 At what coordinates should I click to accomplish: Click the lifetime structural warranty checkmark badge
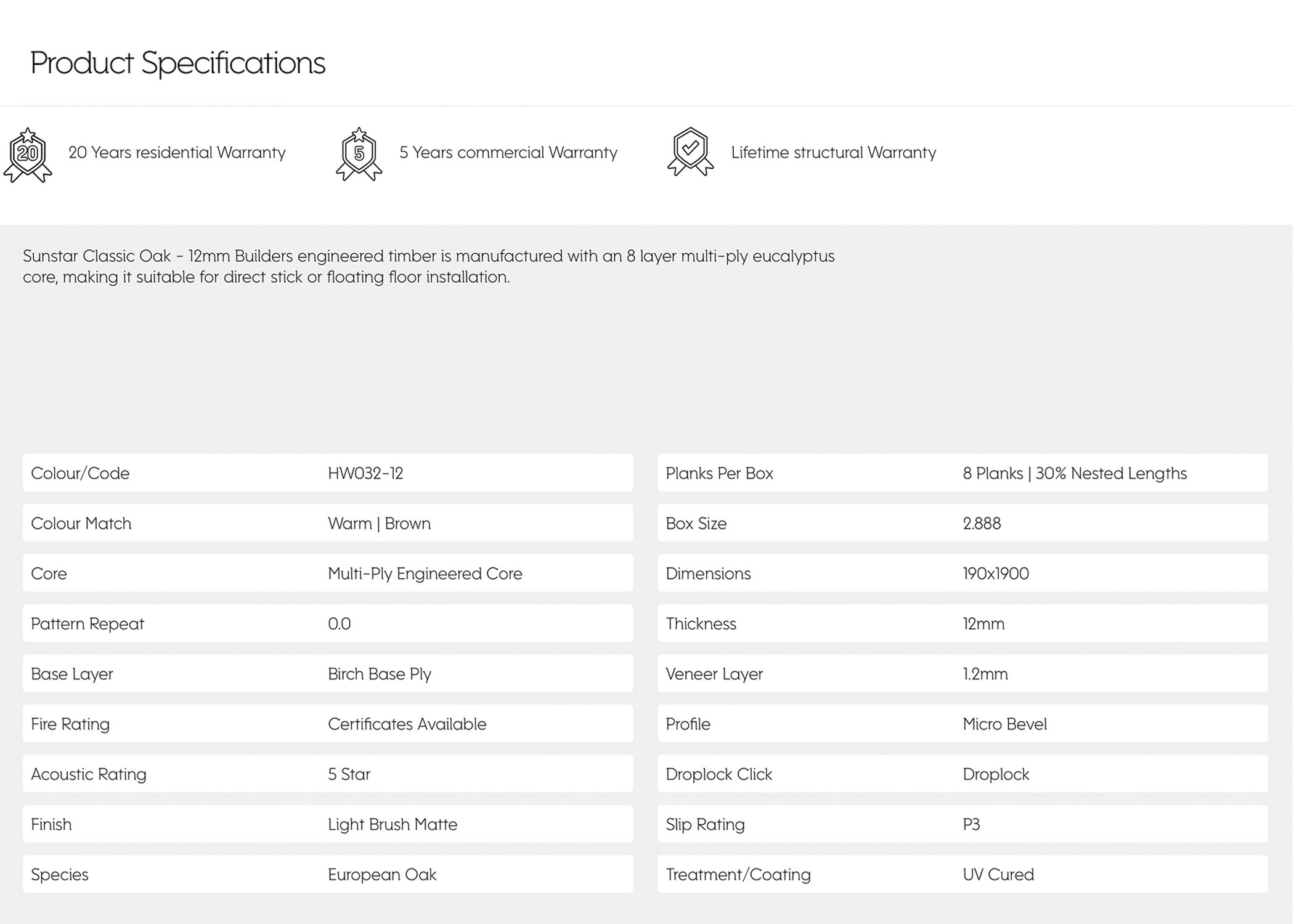pyautogui.click(x=691, y=152)
